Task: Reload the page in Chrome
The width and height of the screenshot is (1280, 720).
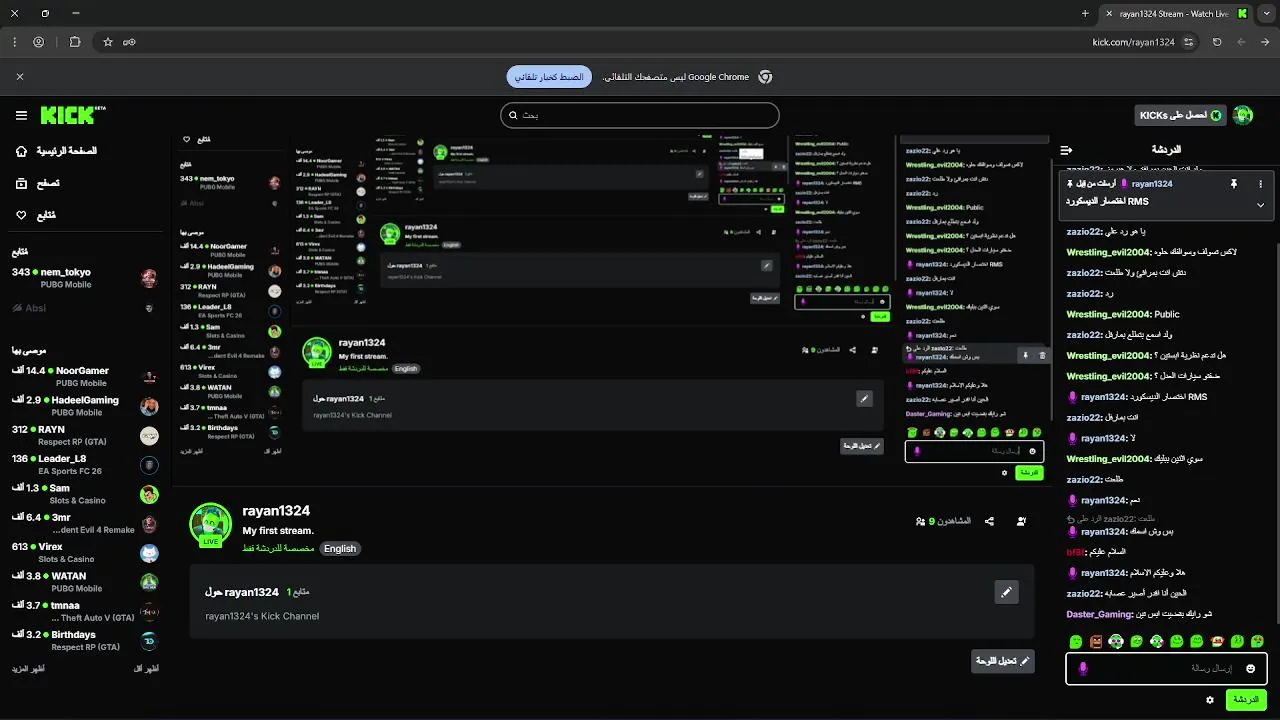Action: 1217,42
